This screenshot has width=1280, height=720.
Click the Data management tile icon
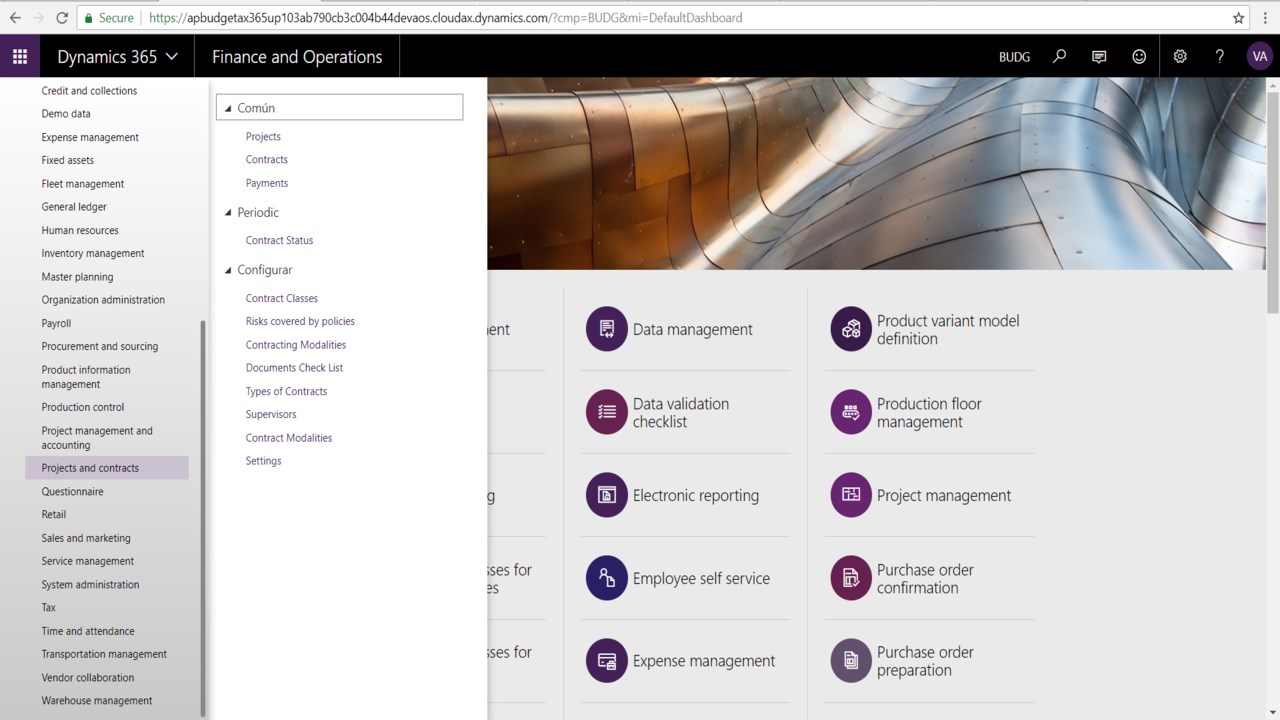click(607, 329)
